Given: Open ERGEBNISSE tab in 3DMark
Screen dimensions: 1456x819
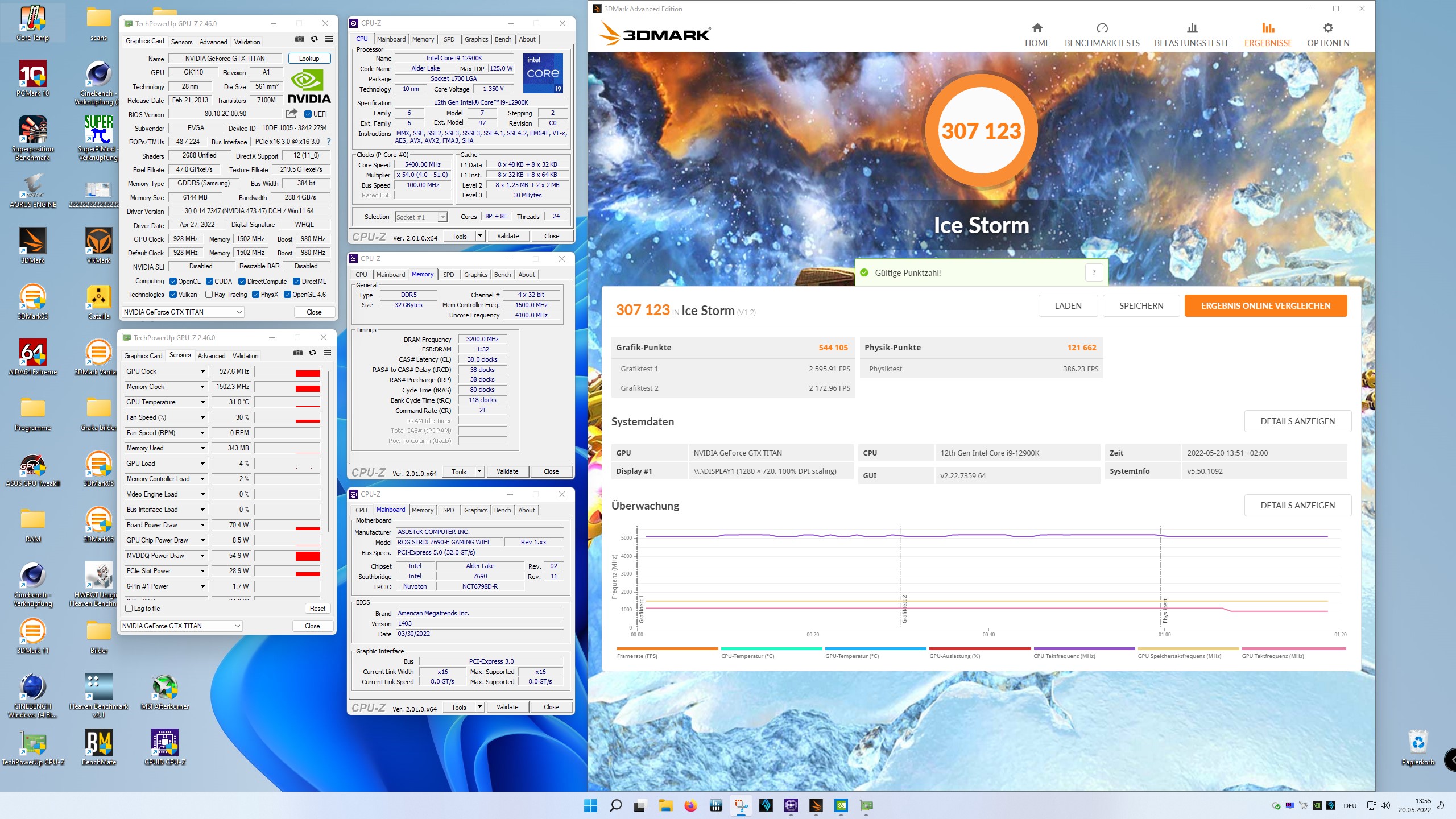Looking at the screenshot, I should pos(1268,35).
